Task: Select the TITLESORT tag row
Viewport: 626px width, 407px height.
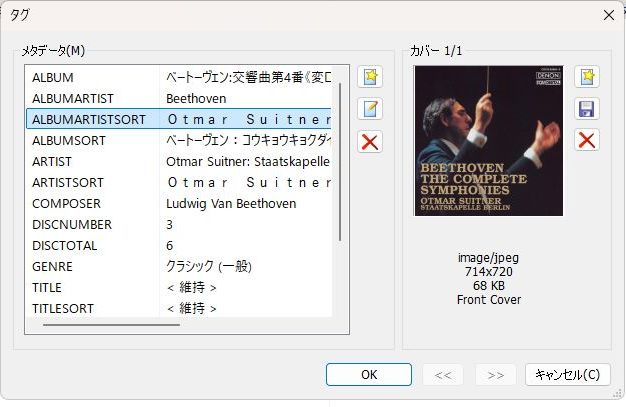Action: (178, 308)
